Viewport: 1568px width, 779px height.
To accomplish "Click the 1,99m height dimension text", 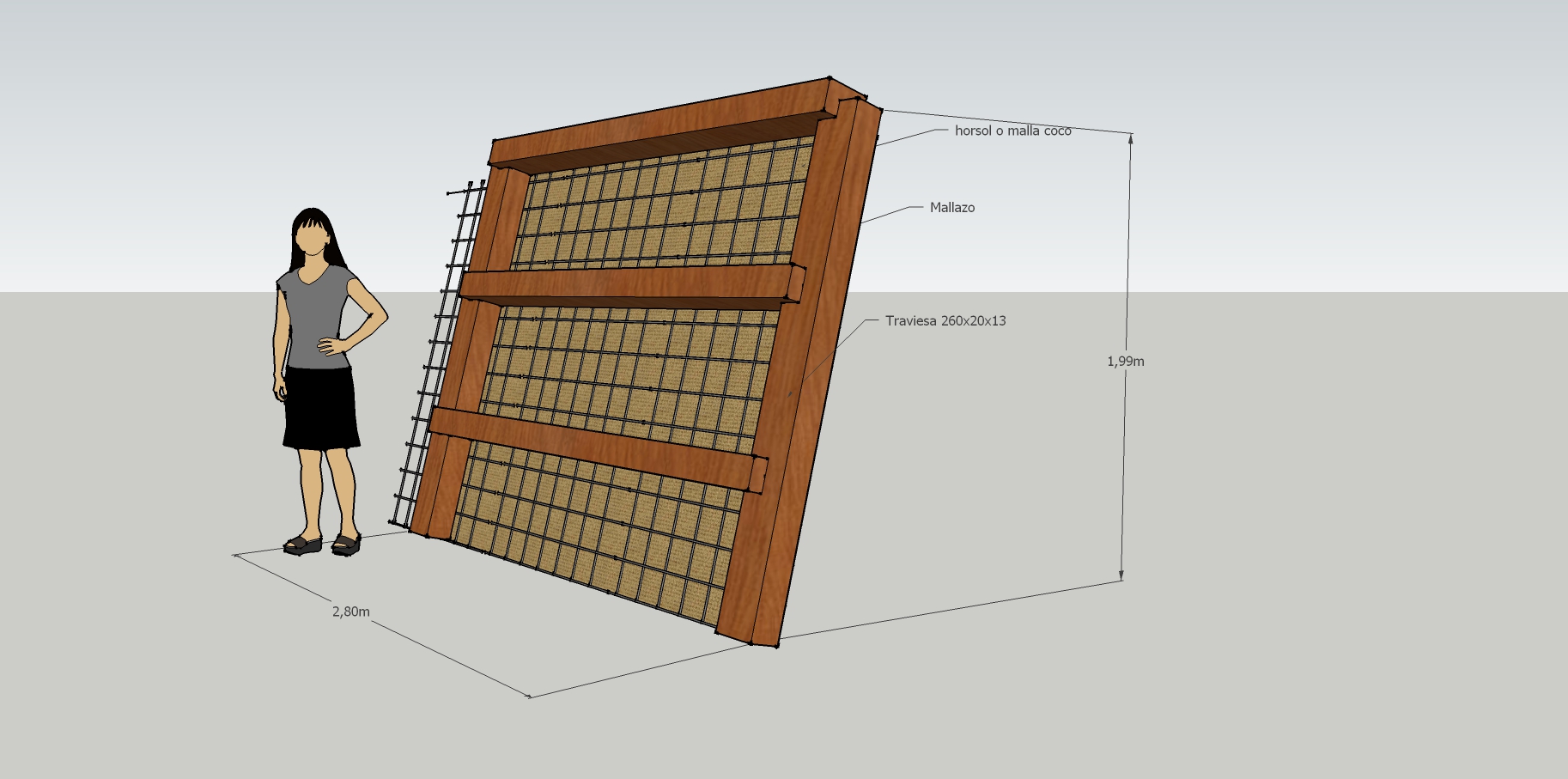I will pyautogui.click(x=1125, y=362).
